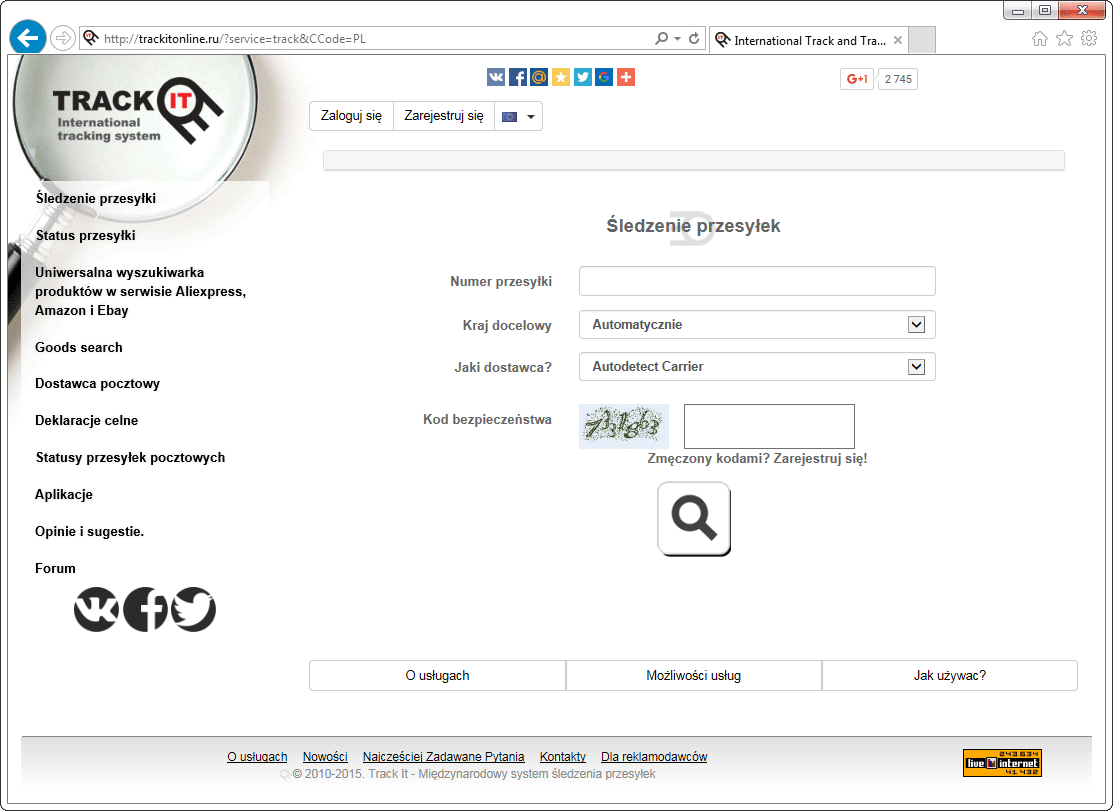Share via top Facebook share icon
1113x811 pixels.
[x=518, y=77]
